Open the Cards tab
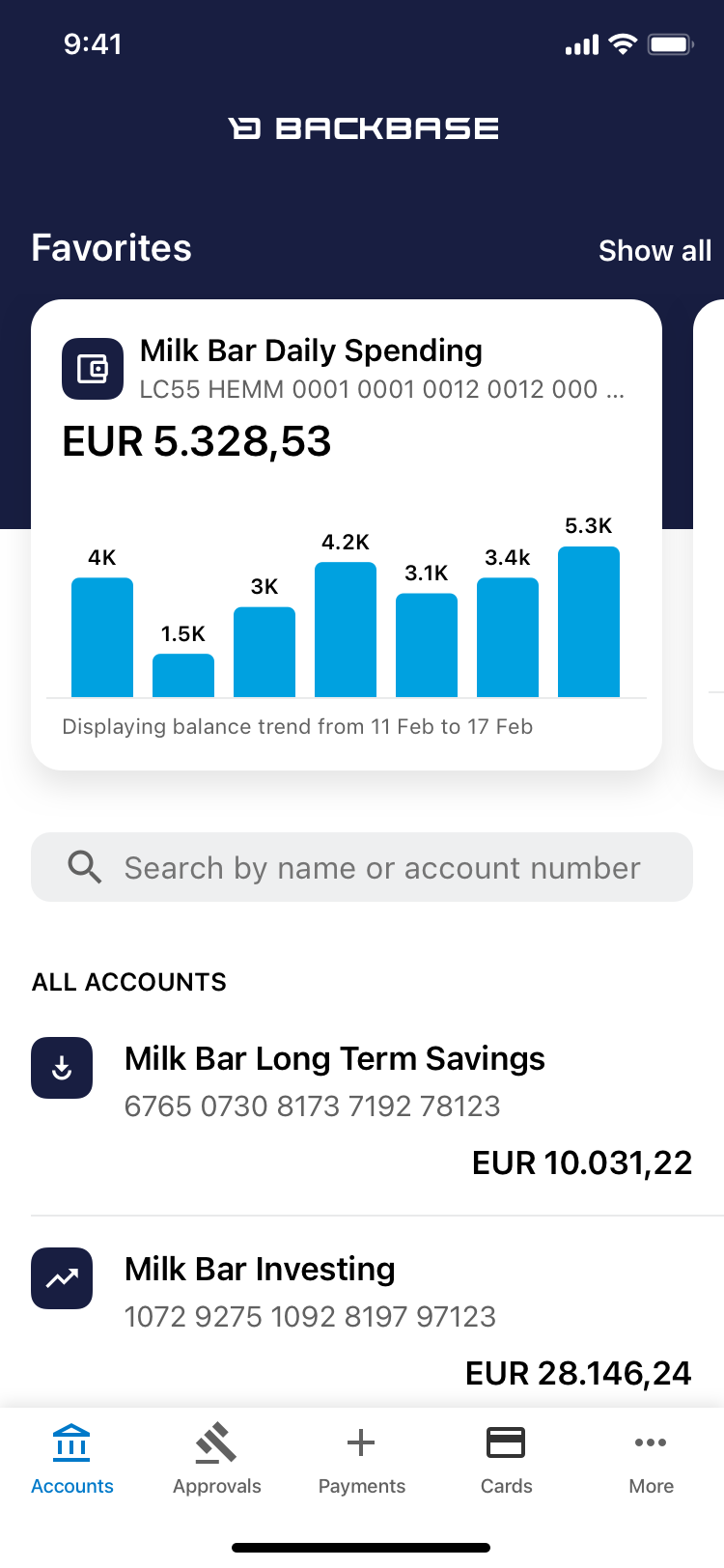 (x=506, y=1458)
